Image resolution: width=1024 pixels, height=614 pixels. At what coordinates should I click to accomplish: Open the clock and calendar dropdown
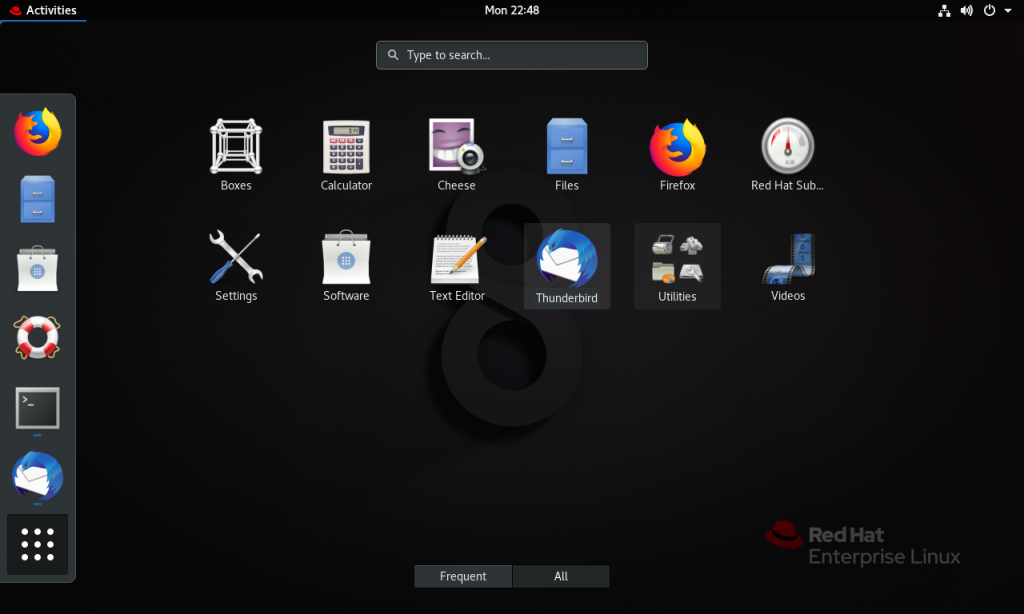[511, 10]
